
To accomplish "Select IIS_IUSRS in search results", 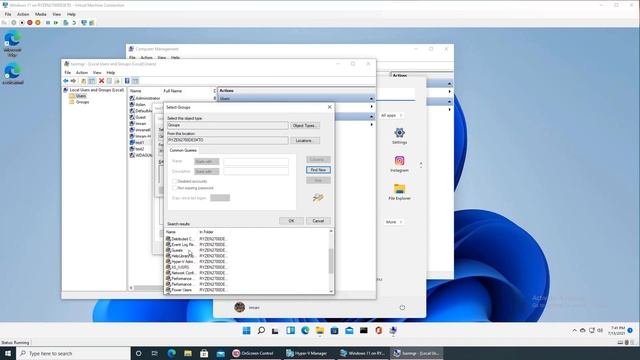I will pyautogui.click(x=180, y=267).
